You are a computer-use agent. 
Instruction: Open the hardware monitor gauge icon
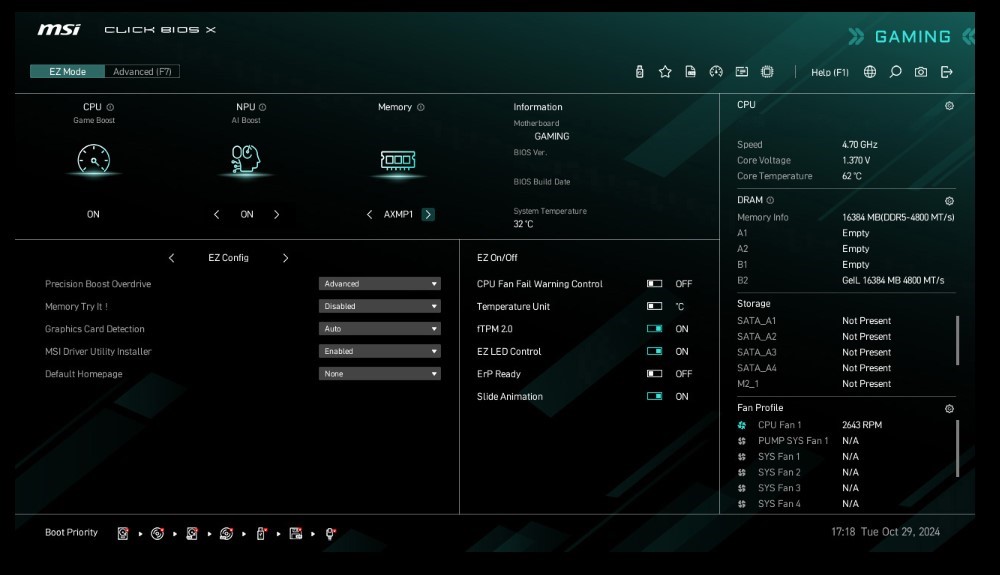[716, 72]
